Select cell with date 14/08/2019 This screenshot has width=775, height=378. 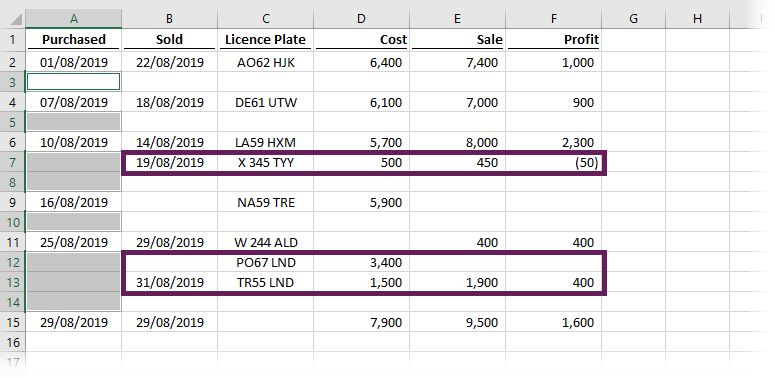169,142
